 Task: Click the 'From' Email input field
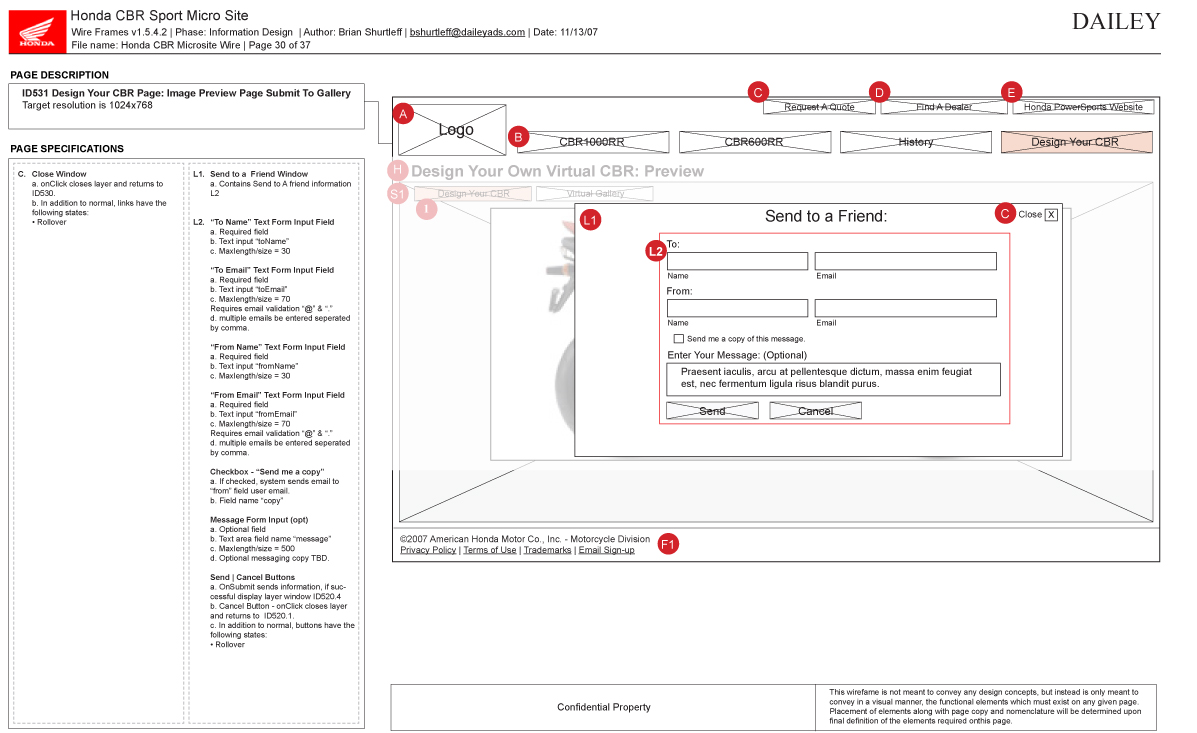click(x=905, y=308)
